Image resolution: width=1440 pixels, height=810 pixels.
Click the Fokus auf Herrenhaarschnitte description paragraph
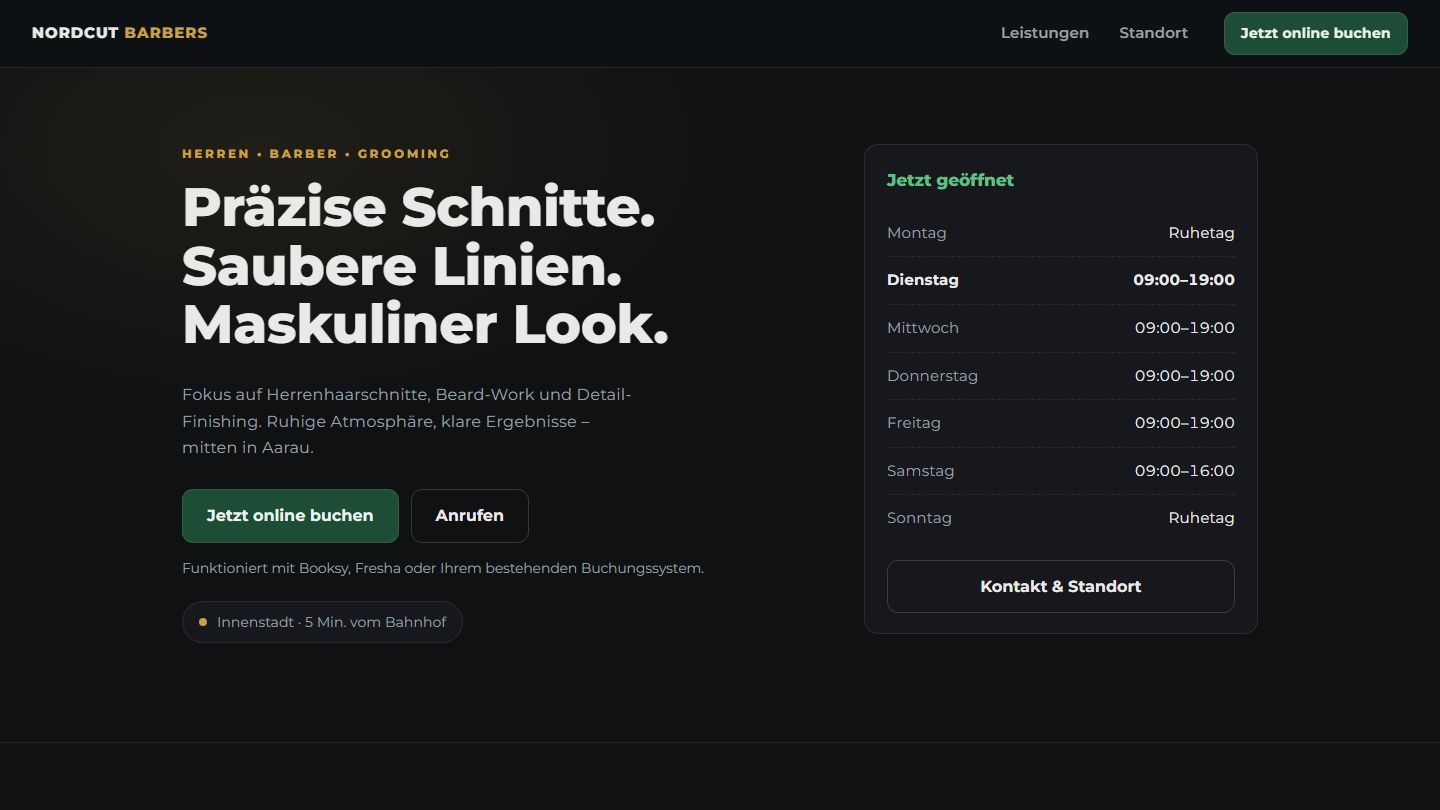tap(407, 421)
